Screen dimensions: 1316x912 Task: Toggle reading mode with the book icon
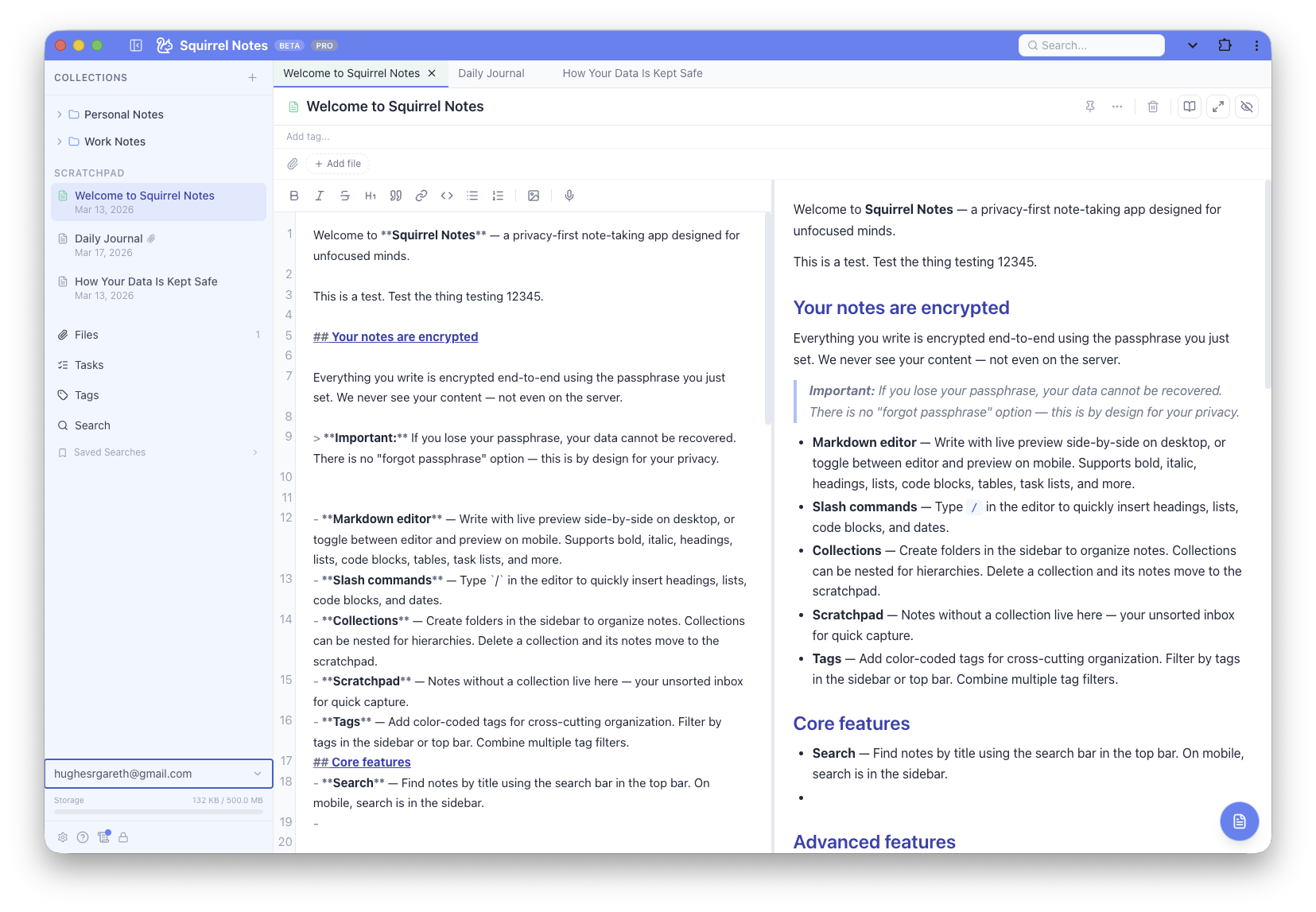click(1189, 106)
